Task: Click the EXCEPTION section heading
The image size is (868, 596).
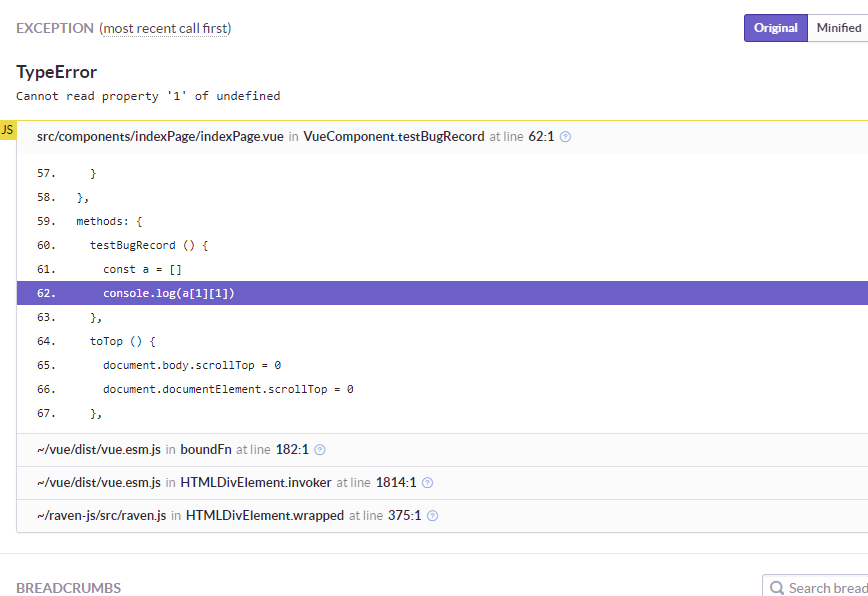Action: [x=55, y=28]
